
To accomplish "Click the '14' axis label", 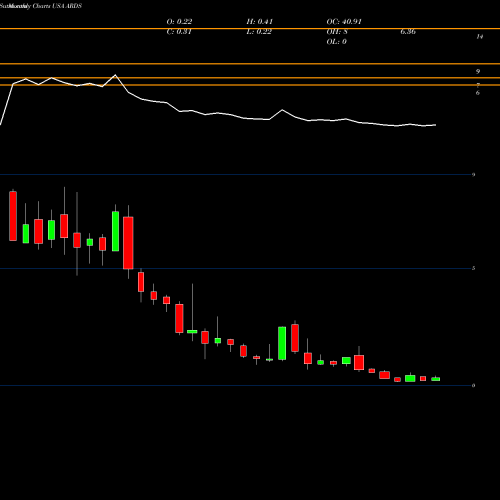I will coord(480,37).
